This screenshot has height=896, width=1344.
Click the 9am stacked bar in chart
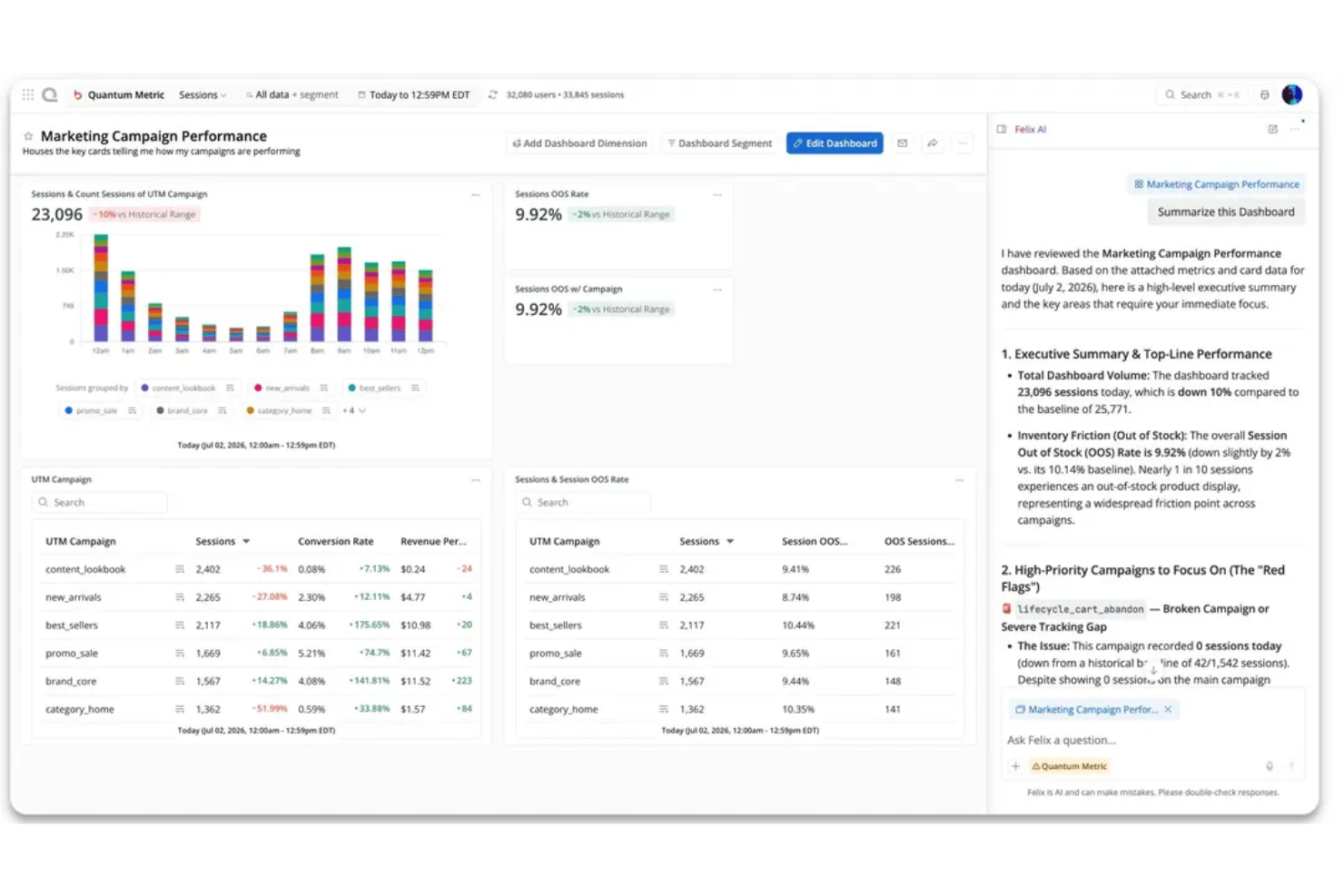tap(344, 294)
